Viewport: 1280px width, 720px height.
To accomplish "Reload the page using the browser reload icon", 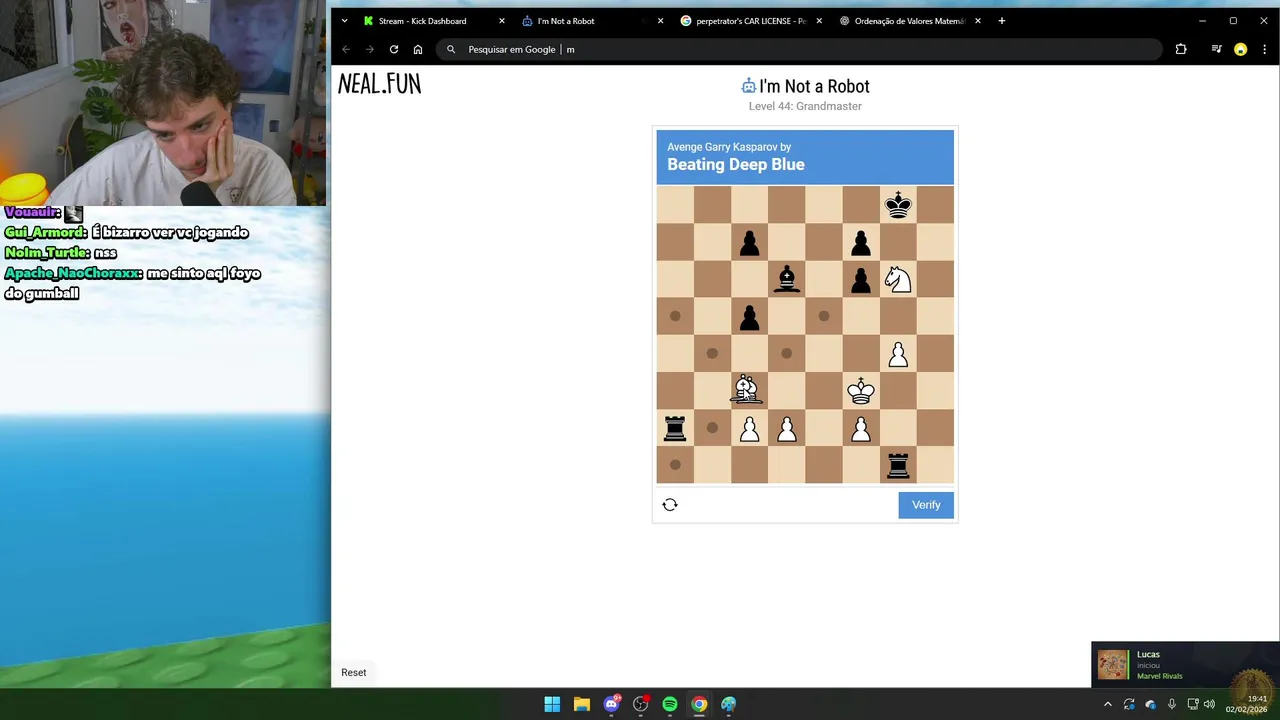I will pos(394,49).
